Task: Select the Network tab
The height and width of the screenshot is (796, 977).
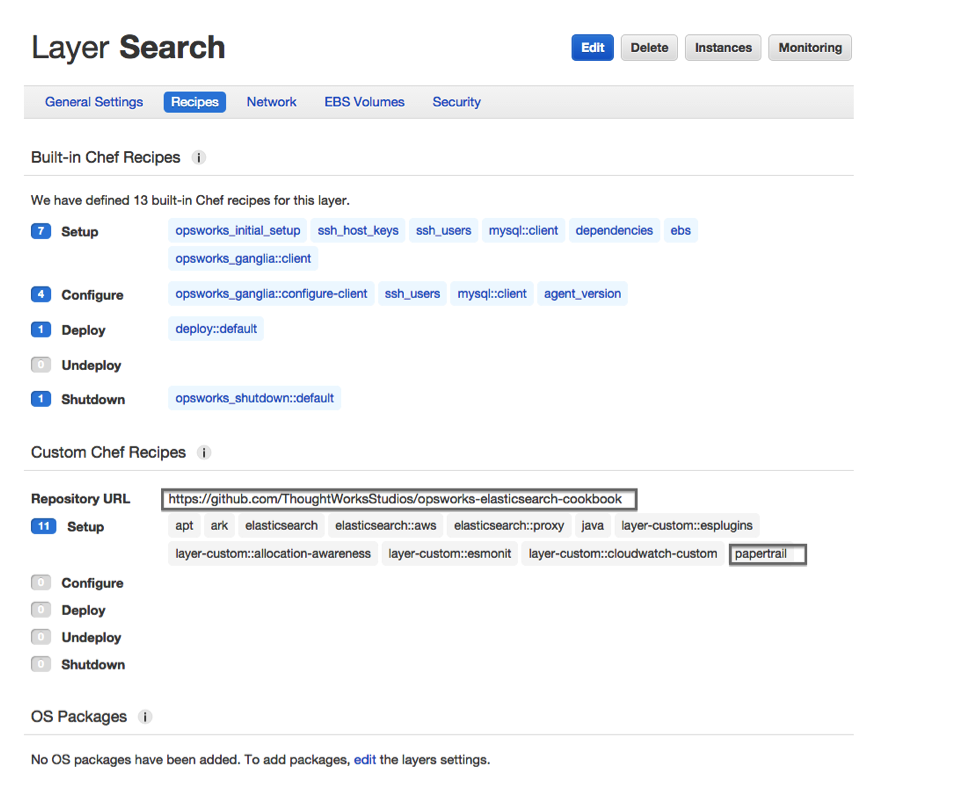Action: pyautogui.click(x=272, y=102)
